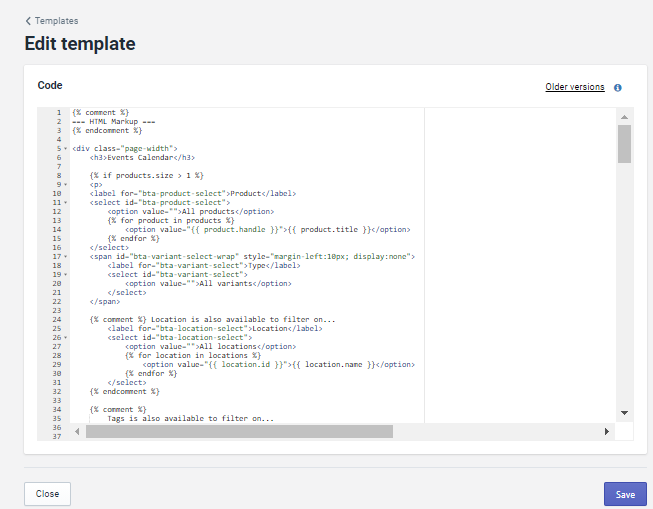Viewport: 653px width, 509px height.
Task: Click the info icon beside Older versions
Action: click(x=618, y=88)
